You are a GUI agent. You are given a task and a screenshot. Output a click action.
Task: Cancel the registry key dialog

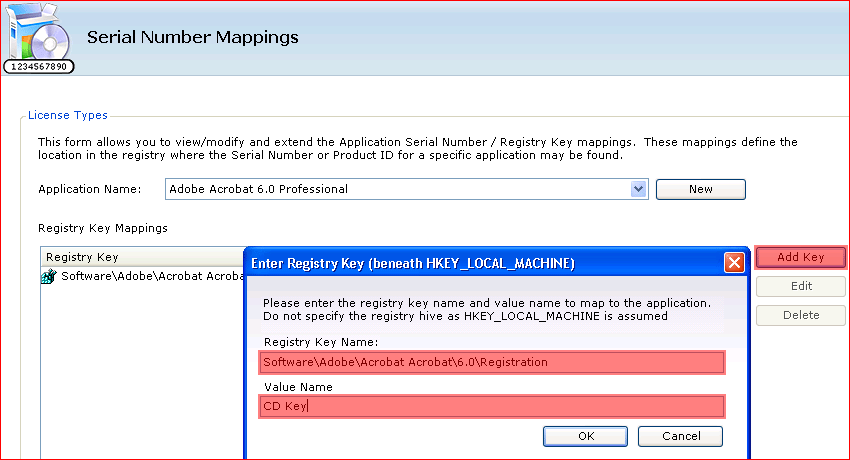click(680, 436)
